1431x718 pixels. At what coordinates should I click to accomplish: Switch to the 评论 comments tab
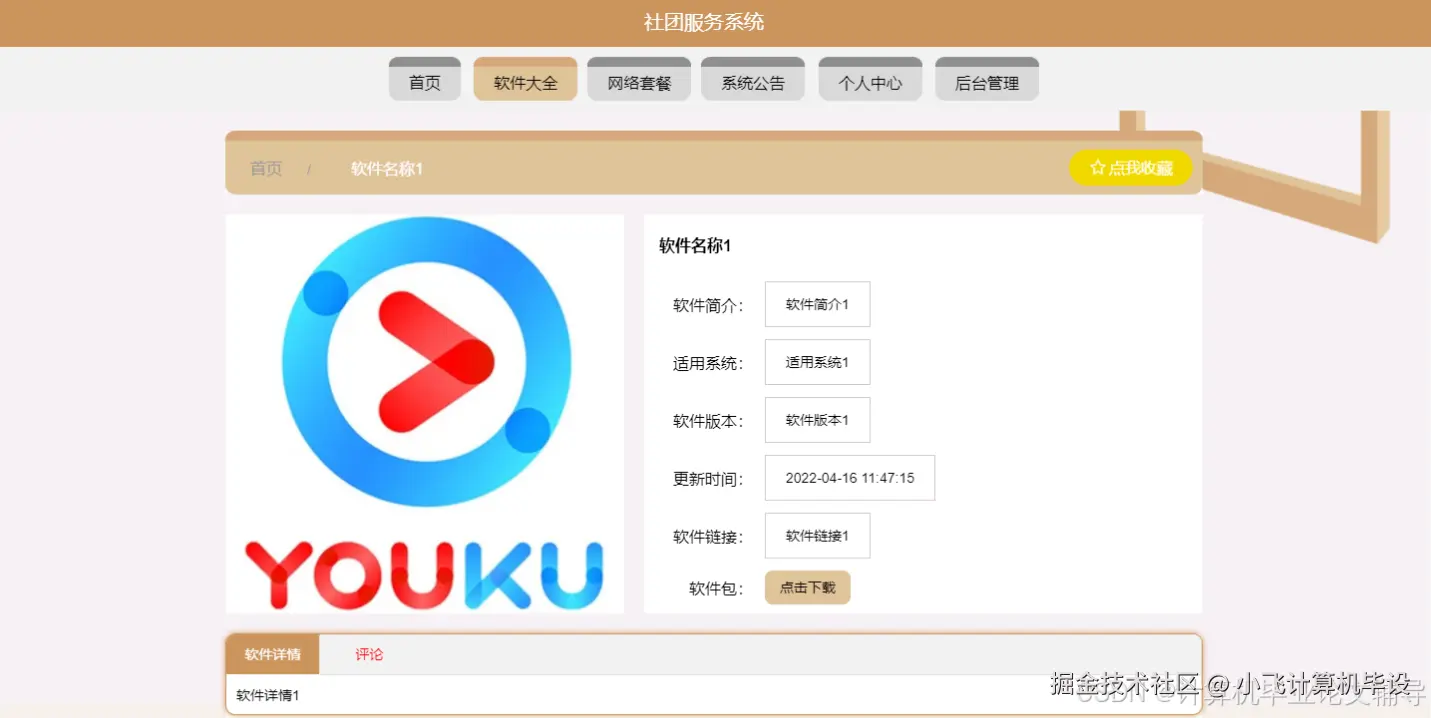(369, 653)
